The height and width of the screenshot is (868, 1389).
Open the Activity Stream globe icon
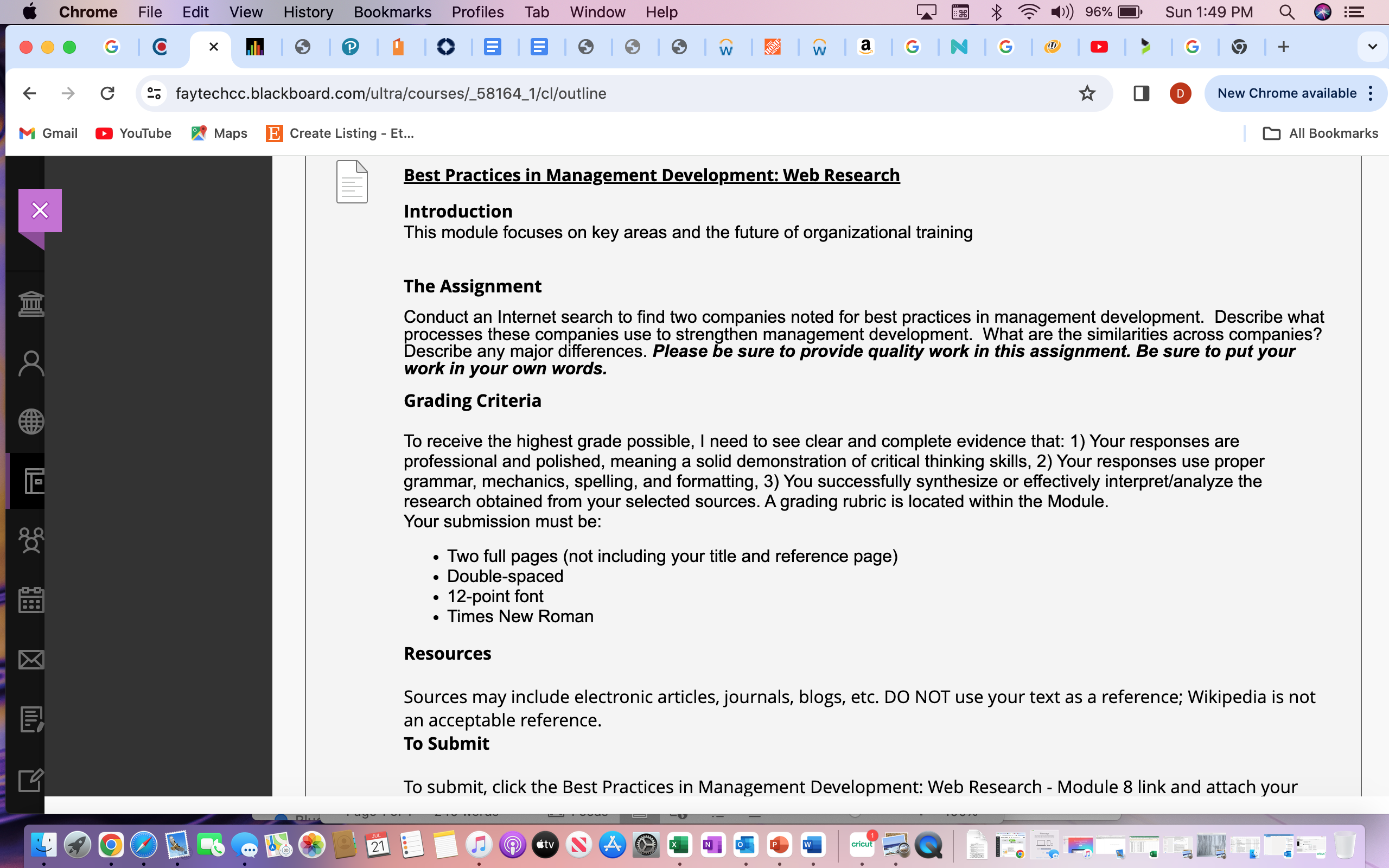coord(31,422)
